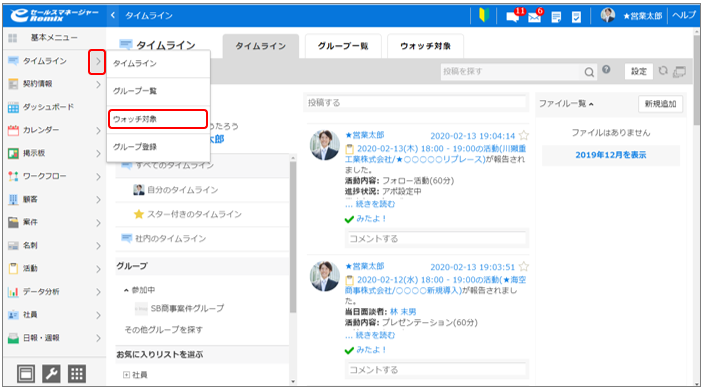The width and height of the screenshot is (702, 389).
Task: Click 設定 button
Action: pos(639,72)
